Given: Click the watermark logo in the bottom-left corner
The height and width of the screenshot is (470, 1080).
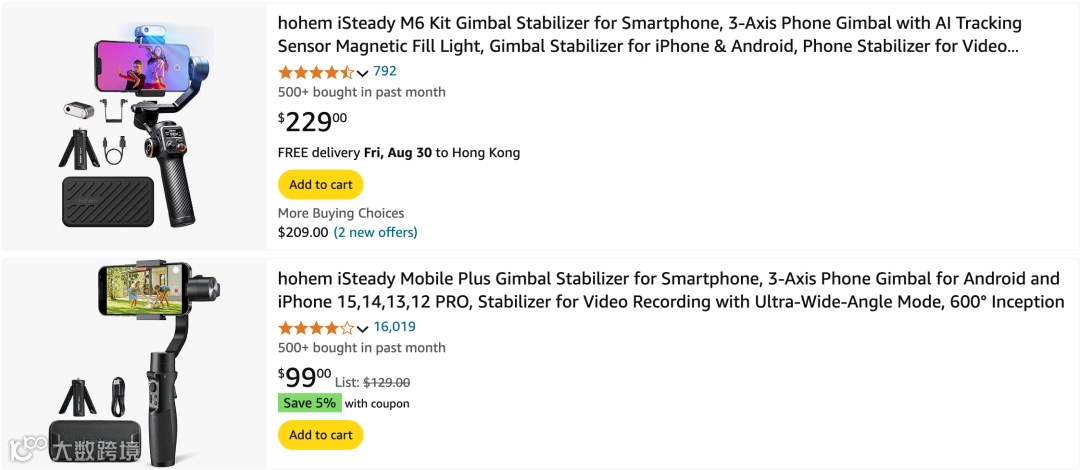Looking at the screenshot, I should [x=75, y=447].
